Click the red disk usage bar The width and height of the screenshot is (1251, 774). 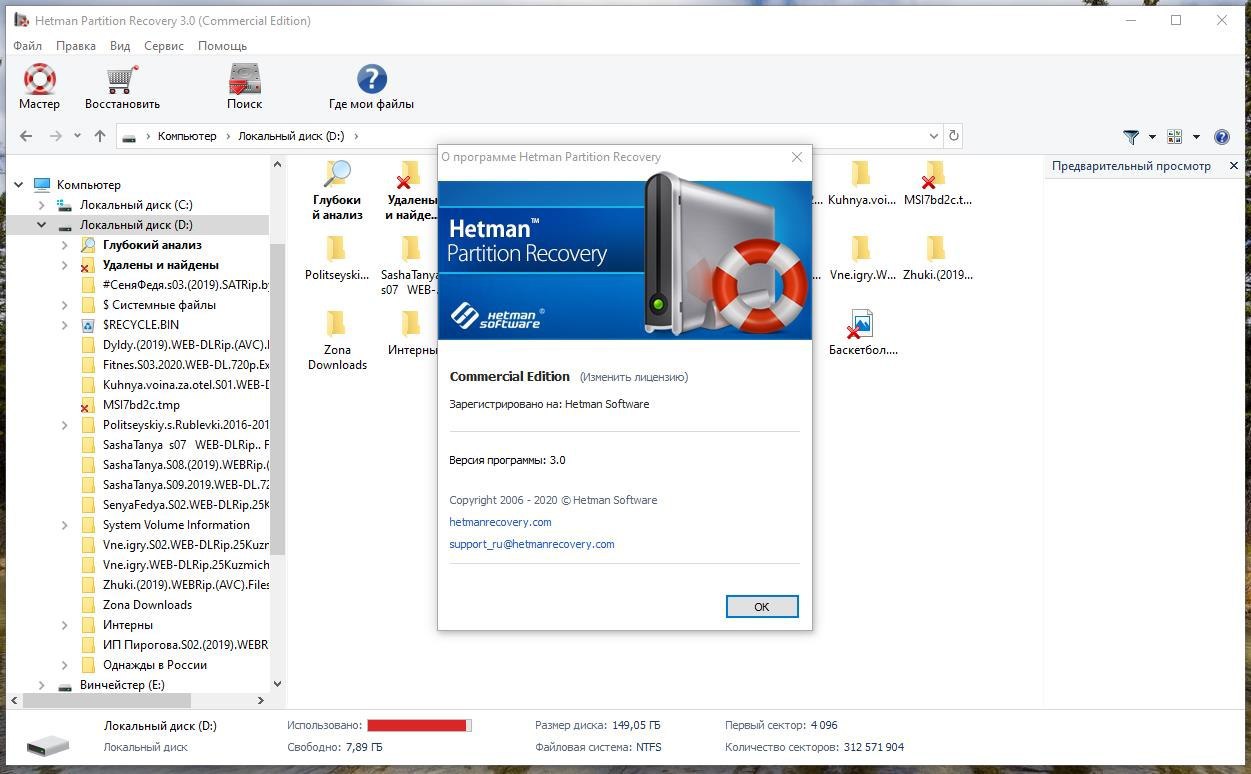pos(419,725)
